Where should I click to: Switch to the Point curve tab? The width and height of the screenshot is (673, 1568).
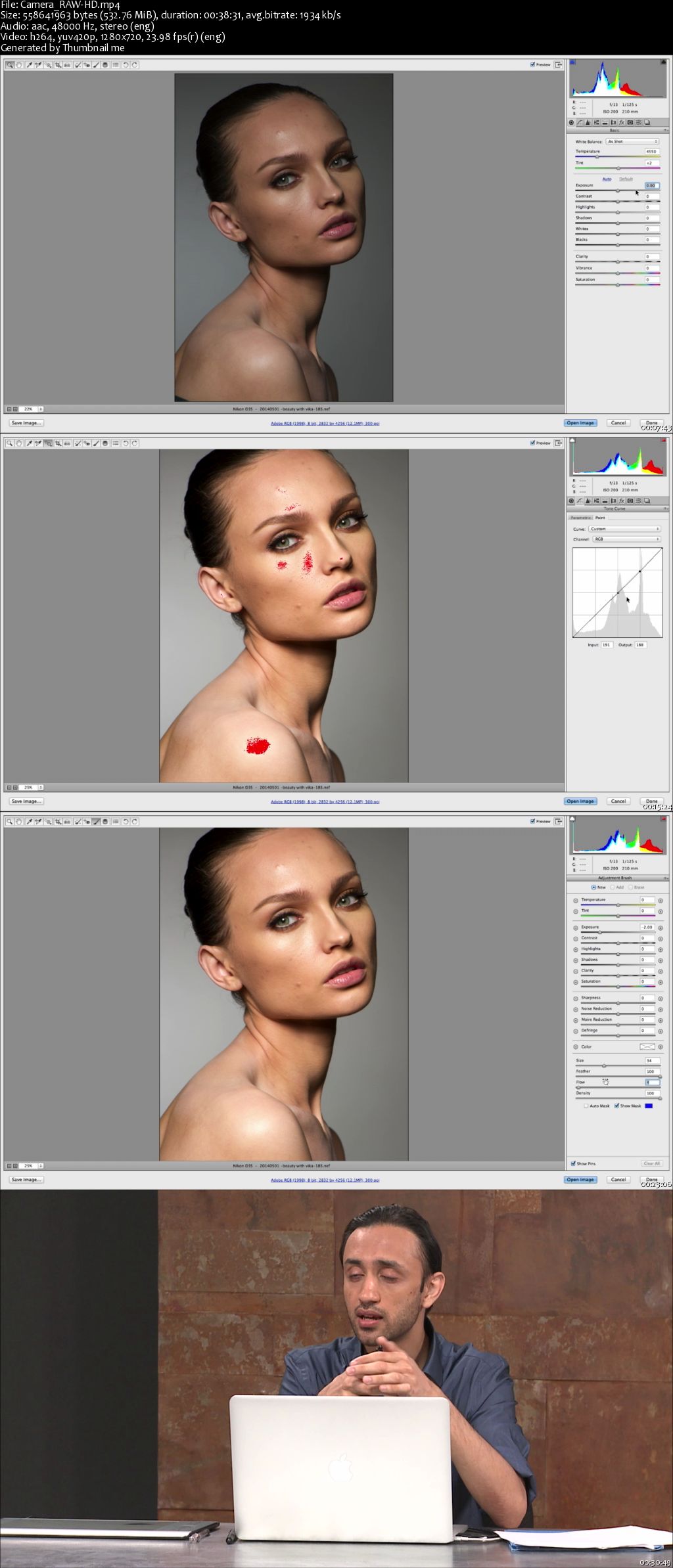600,518
